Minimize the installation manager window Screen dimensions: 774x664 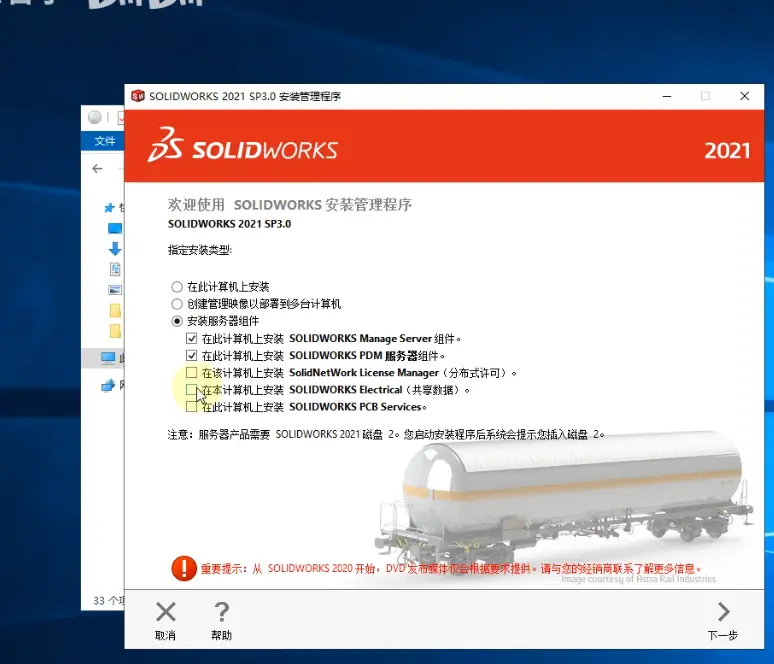click(x=667, y=96)
